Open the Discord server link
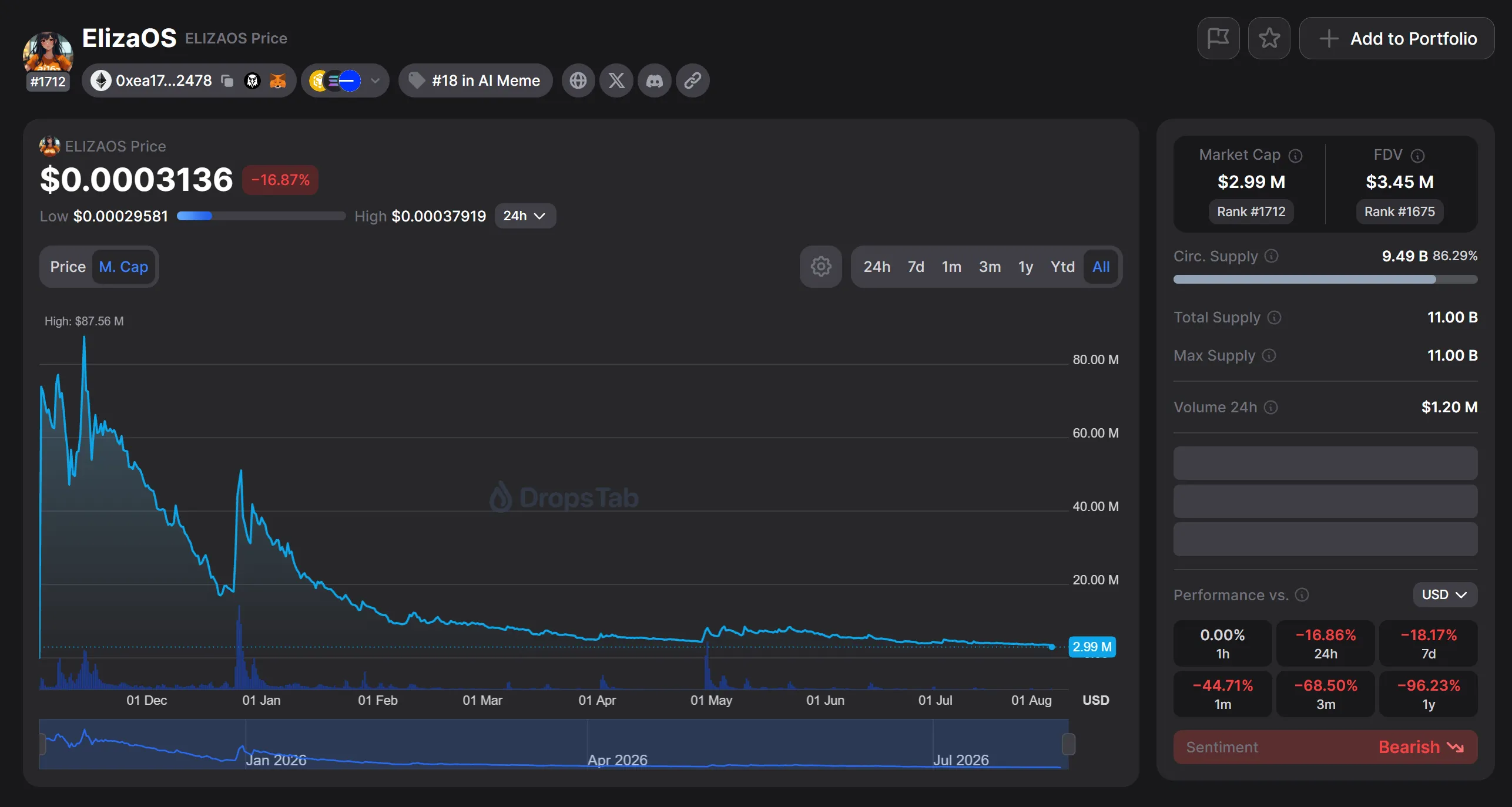This screenshot has height=807, width=1512. pos(655,80)
